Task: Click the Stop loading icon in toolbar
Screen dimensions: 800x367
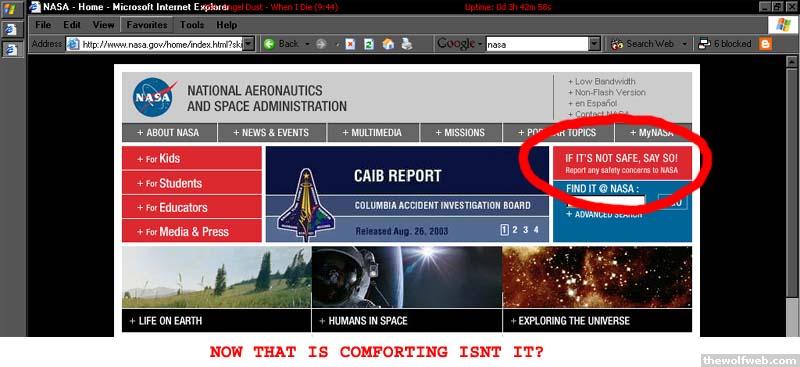Action: [x=350, y=44]
